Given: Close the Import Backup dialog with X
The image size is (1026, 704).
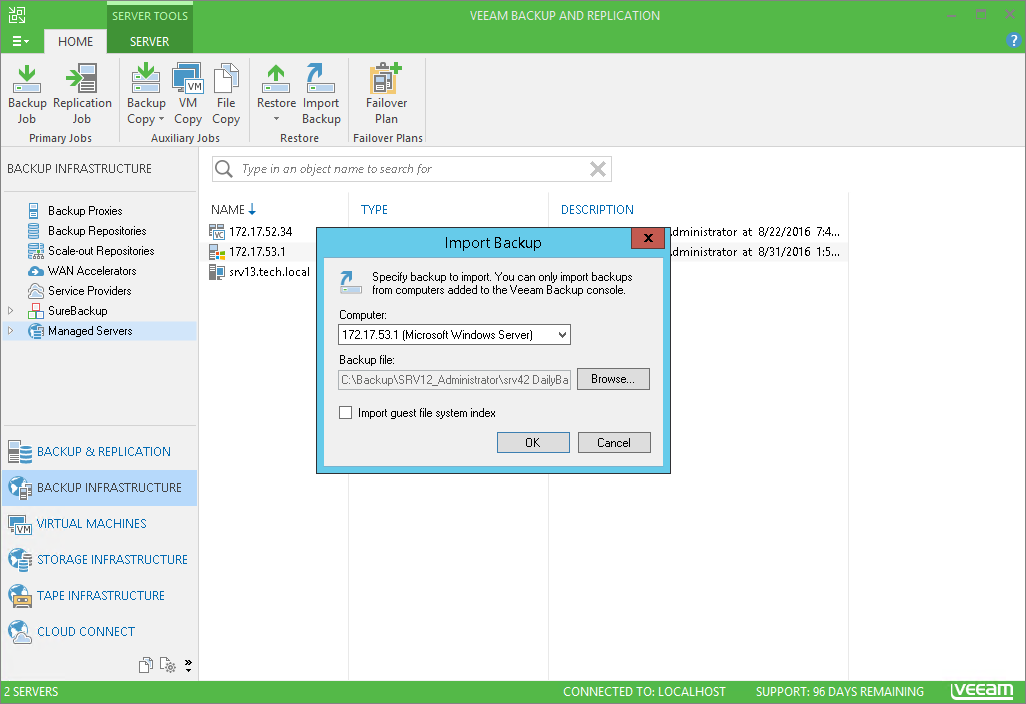Looking at the screenshot, I should click(x=648, y=238).
